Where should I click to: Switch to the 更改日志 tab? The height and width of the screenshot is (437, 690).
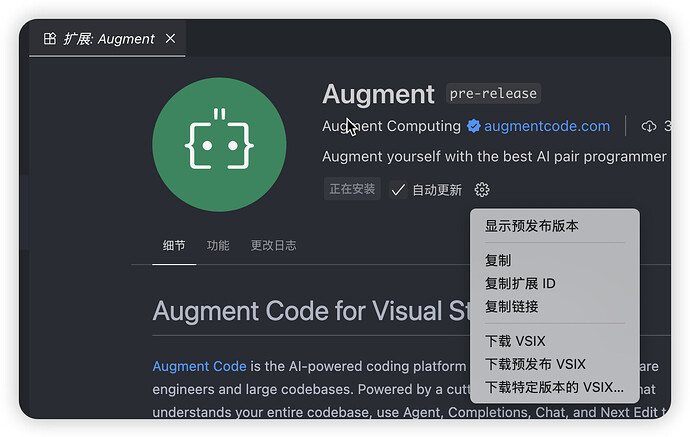tap(273, 246)
